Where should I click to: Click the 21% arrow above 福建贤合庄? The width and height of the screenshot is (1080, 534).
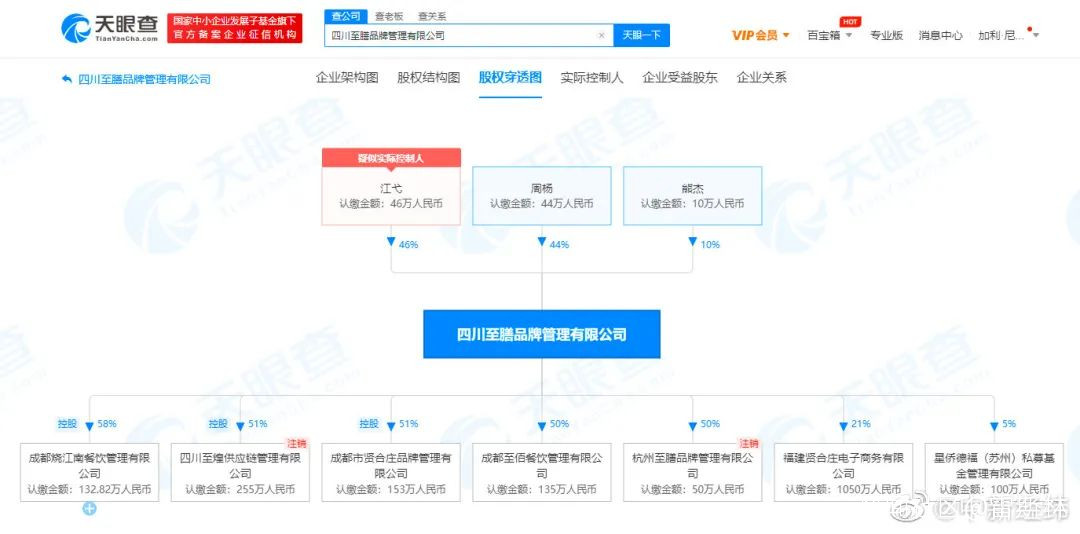click(844, 426)
